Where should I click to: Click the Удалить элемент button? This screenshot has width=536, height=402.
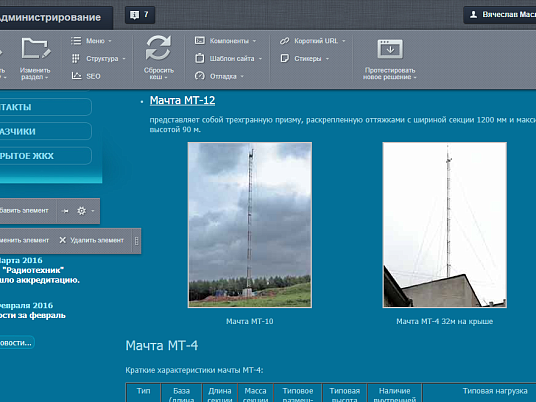tap(91, 240)
